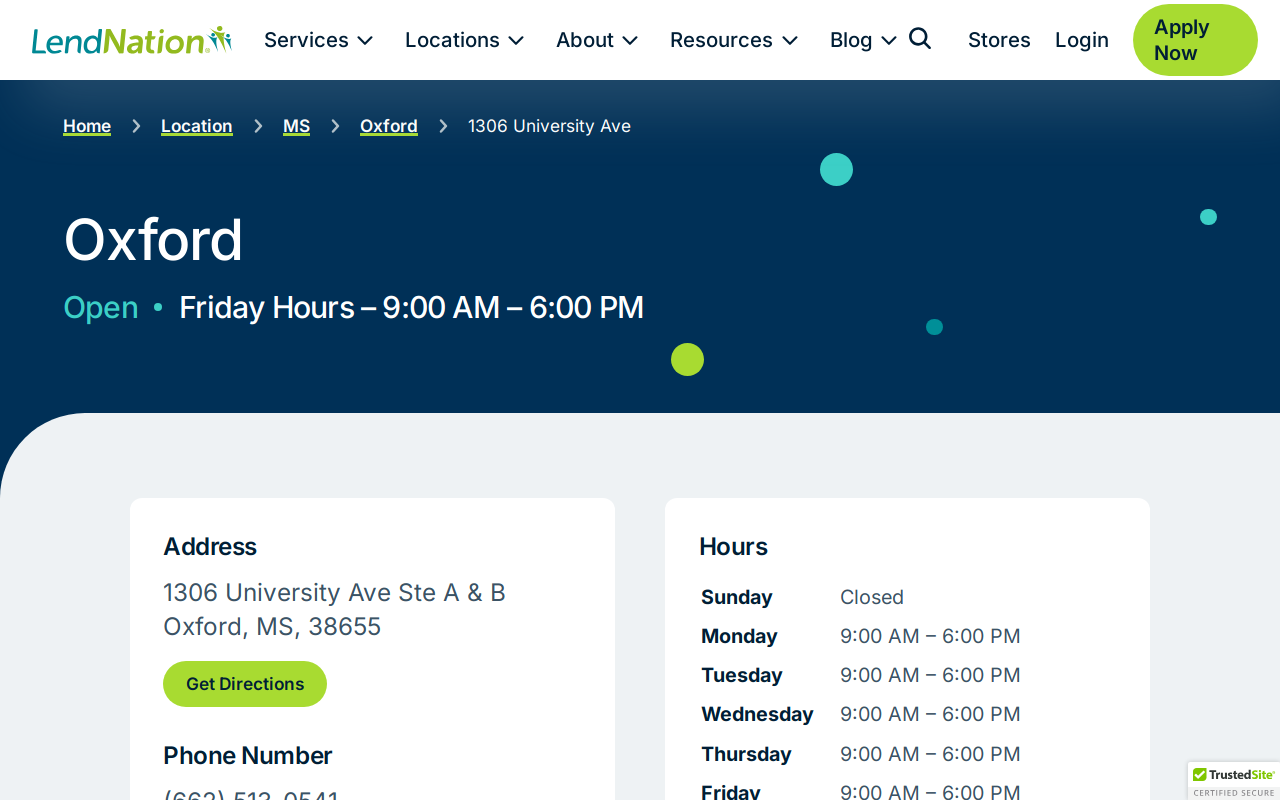Image resolution: width=1280 pixels, height=800 pixels.
Task: Expand the Locations chevron
Action: [x=516, y=41]
